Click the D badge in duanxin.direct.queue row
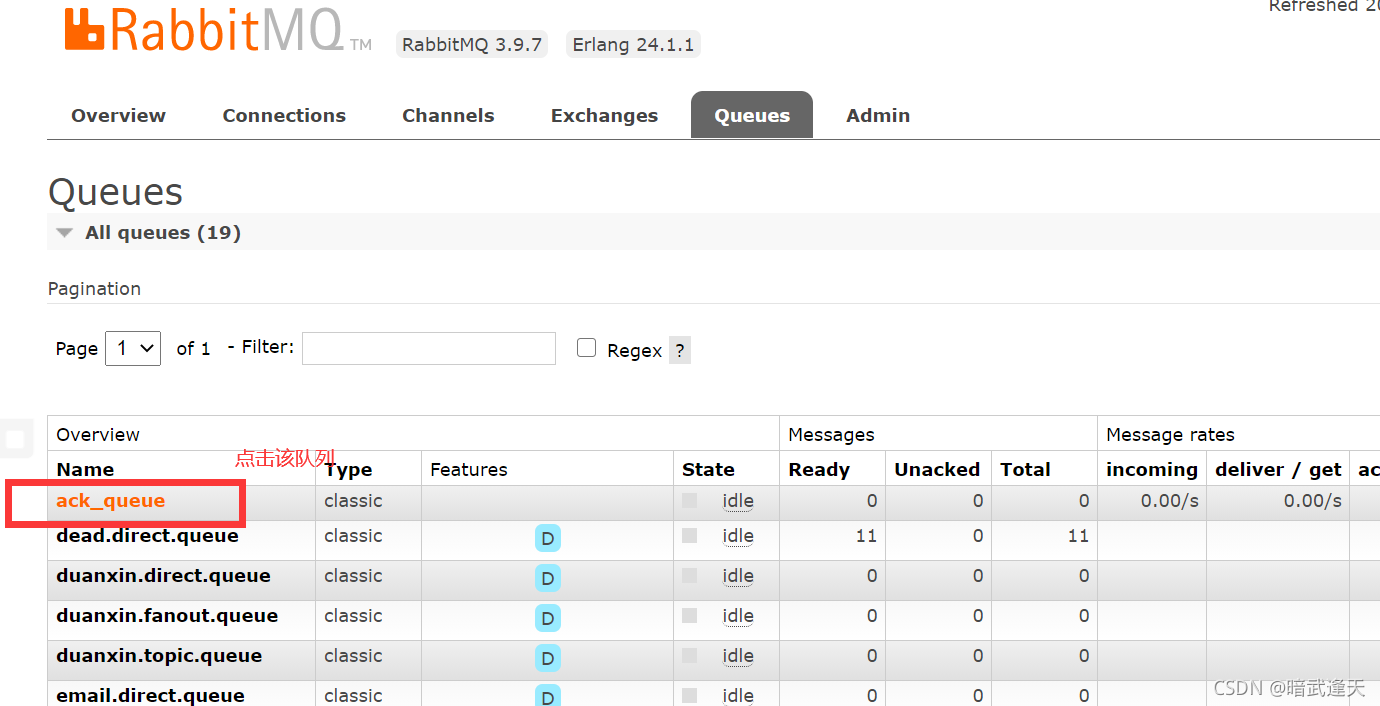This screenshot has width=1380, height=706. 547,578
